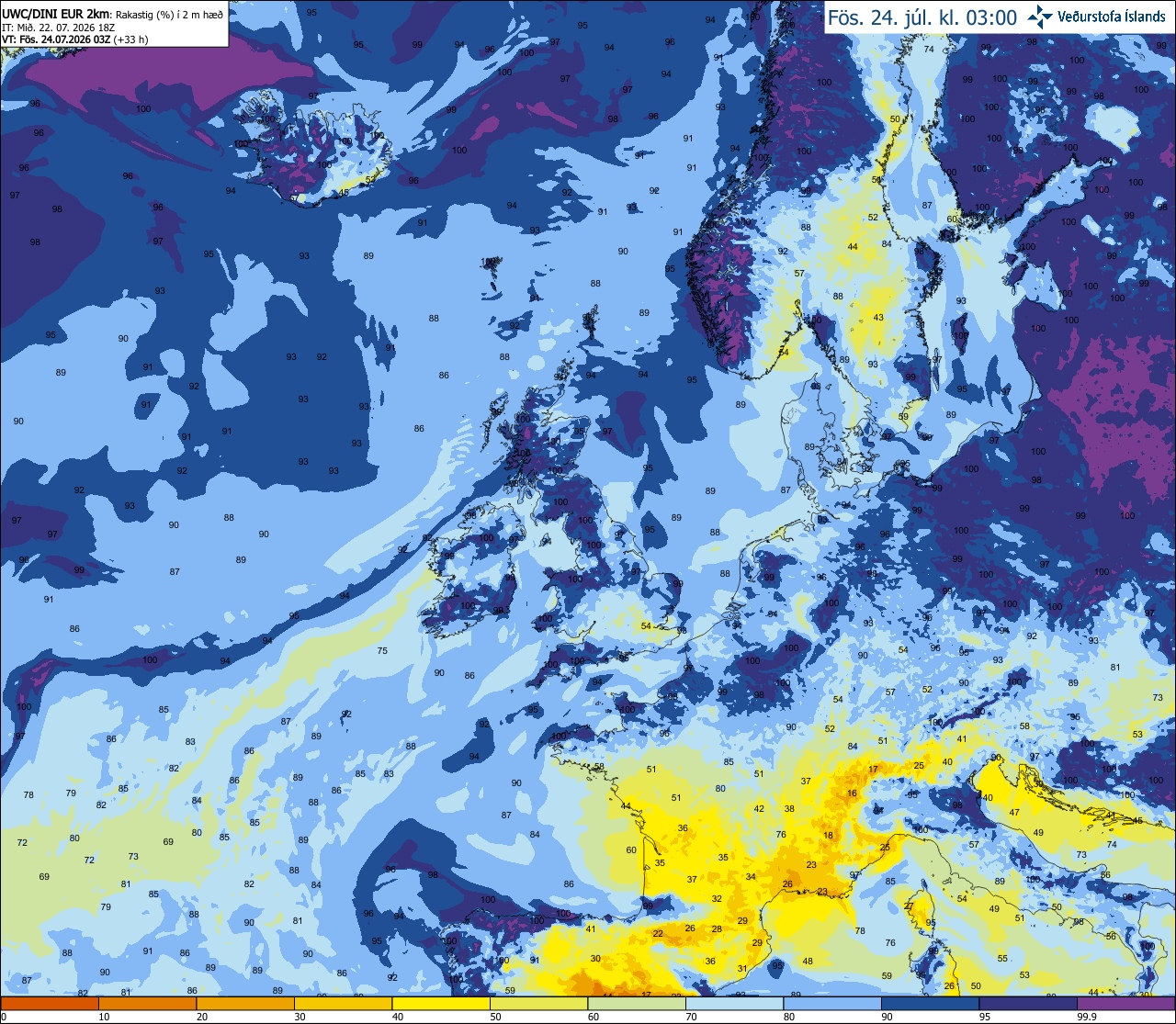This screenshot has height=1024, width=1176.
Task: Pick the darkest orange 0–10 legend swatch
Action: [50, 1003]
